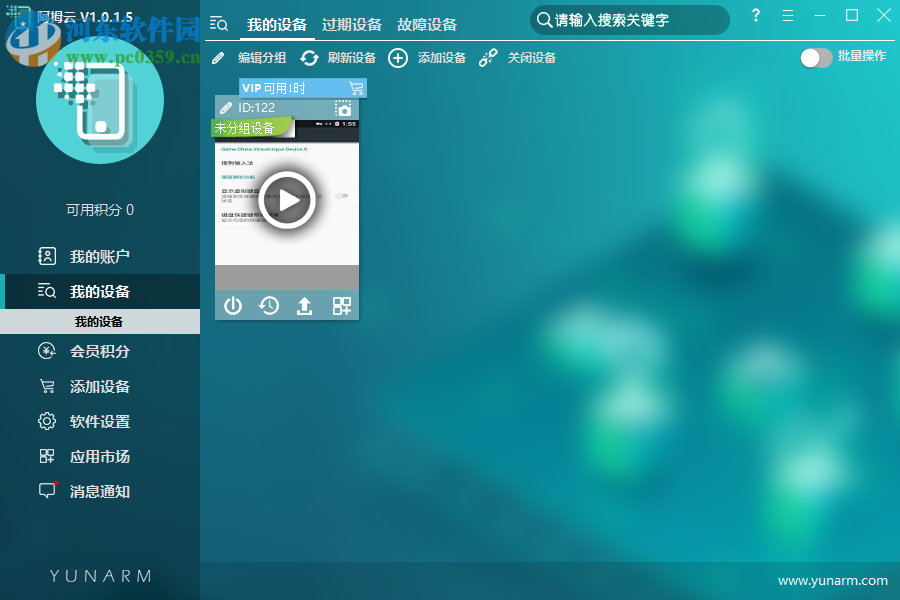Open the hamburger menu at top right
This screenshot has height=600, width=900.
click(x=788, y=15)
